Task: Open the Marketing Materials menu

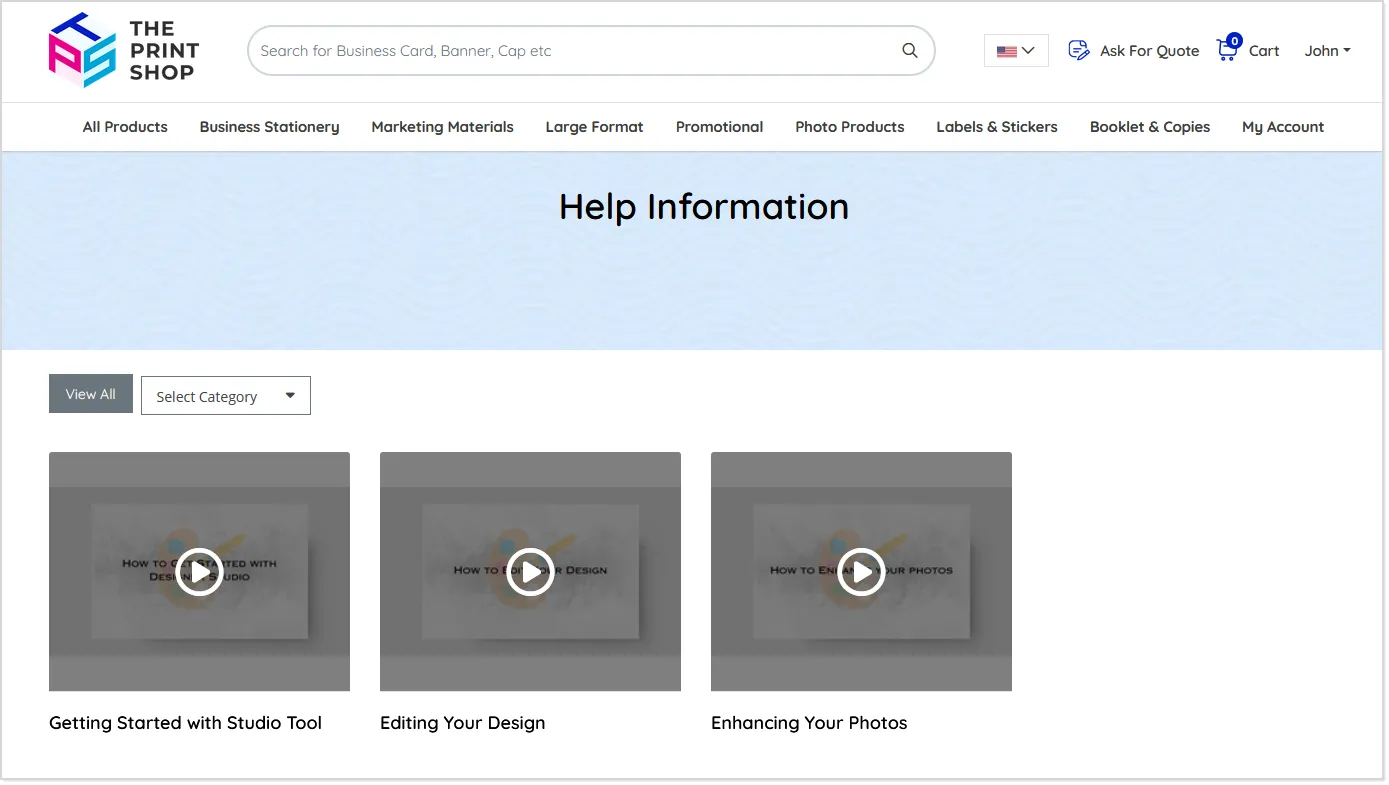Action: (x=442, y=127)
